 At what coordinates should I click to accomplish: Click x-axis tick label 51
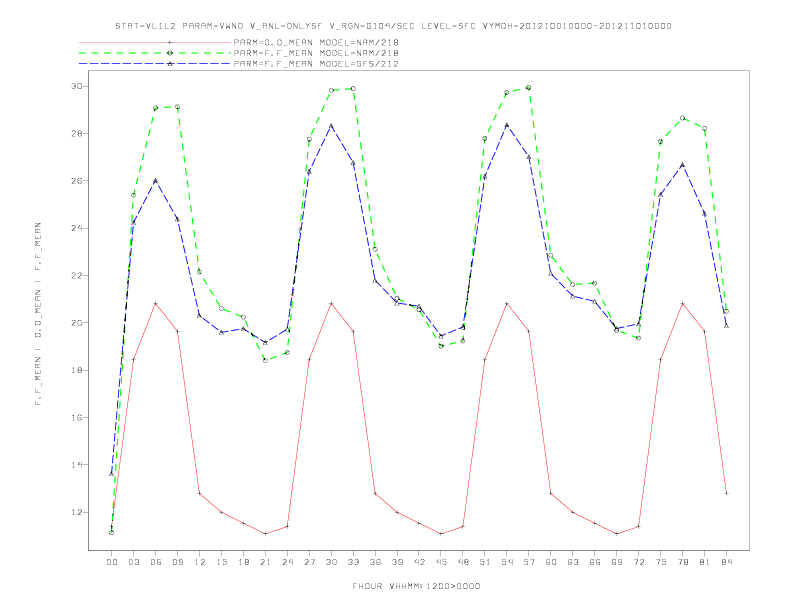click(x=485, y=562)
